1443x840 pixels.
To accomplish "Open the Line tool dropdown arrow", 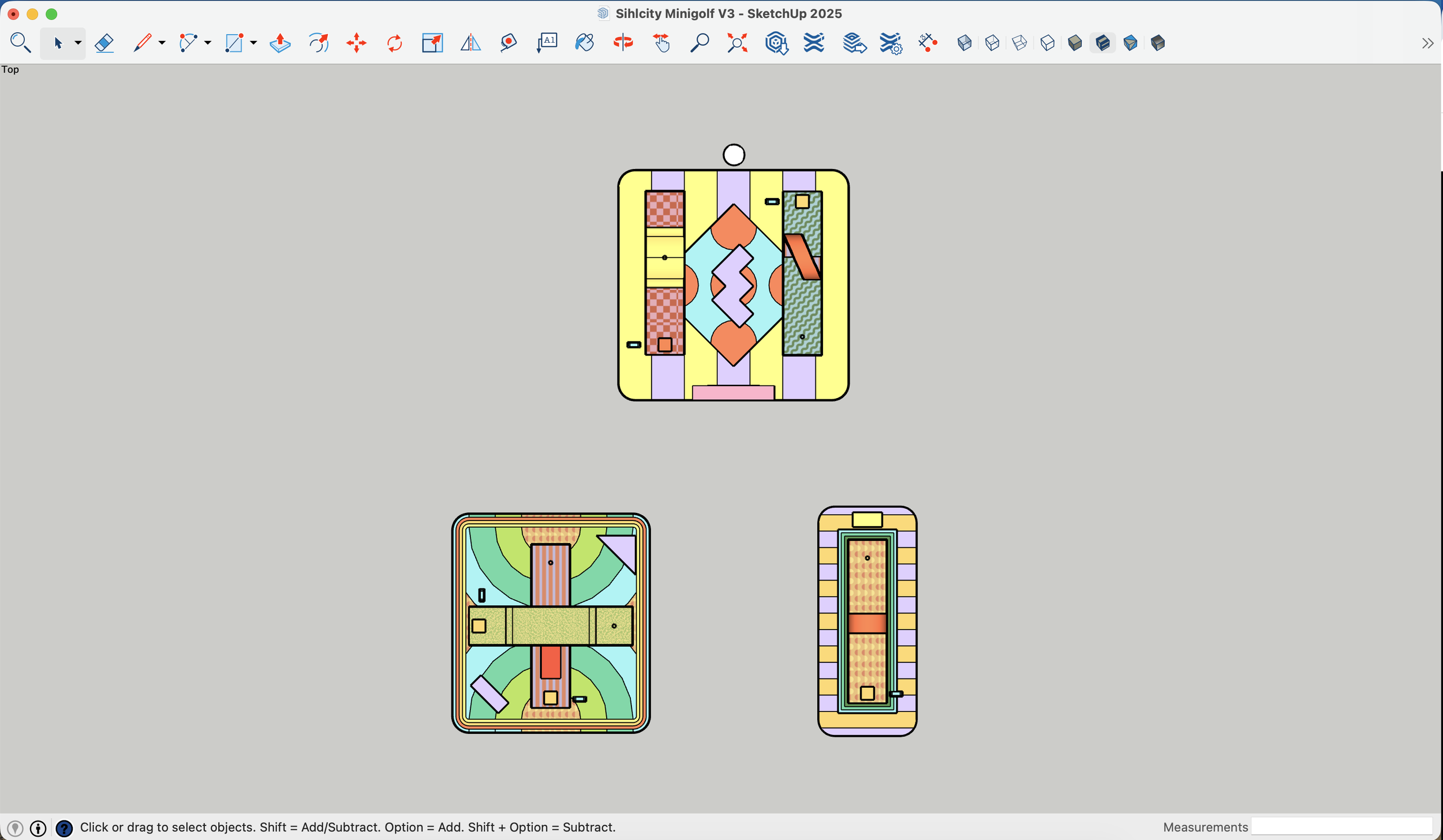I will point(162,43).
